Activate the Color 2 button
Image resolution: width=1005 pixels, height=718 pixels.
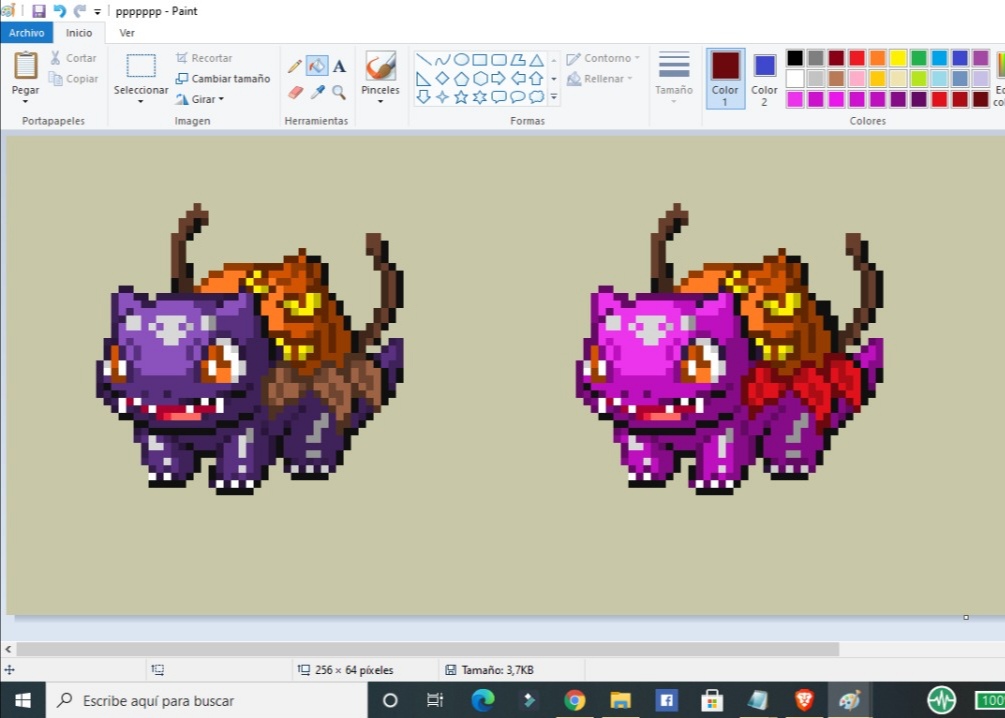(x=765, y=77)
